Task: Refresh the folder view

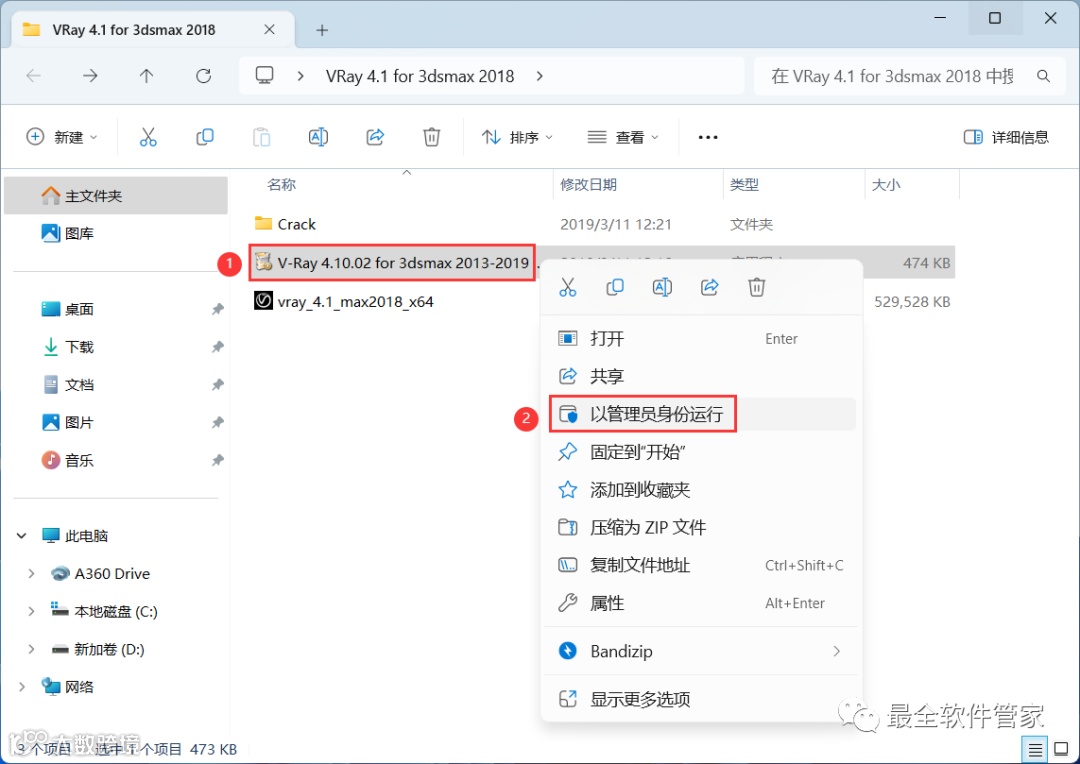Action: (x=203, y=76)
